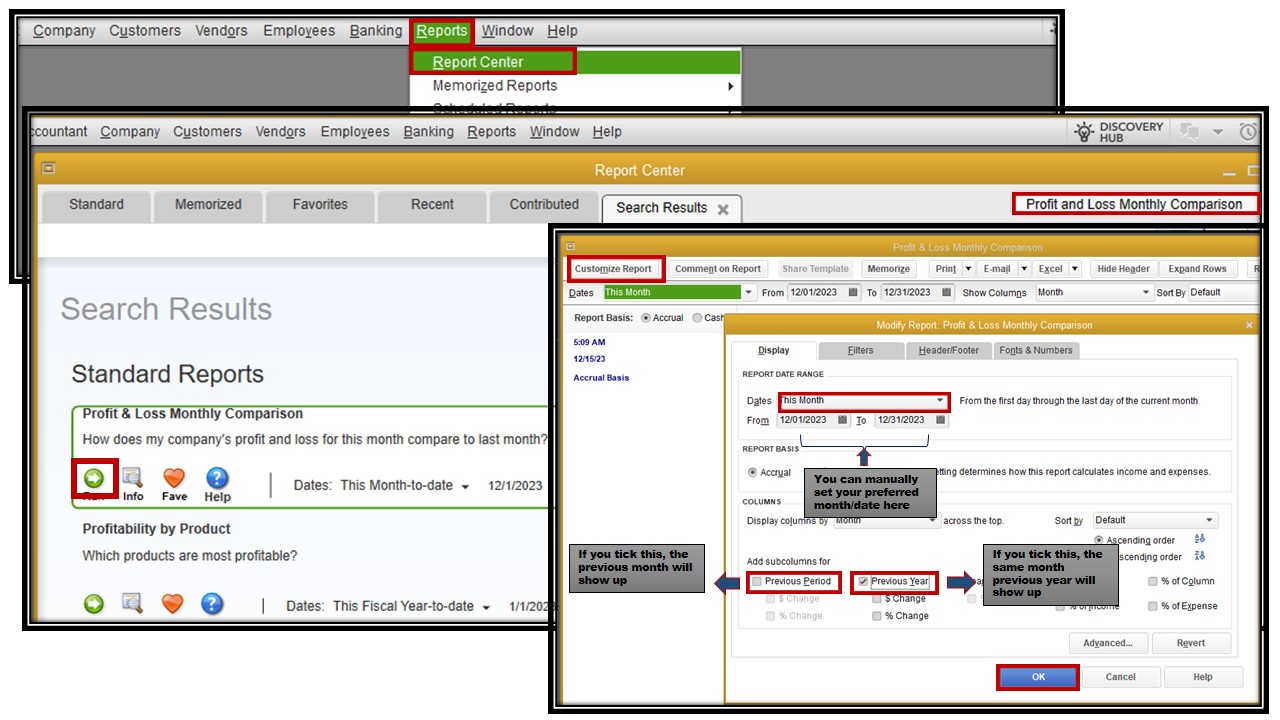
Task: Click the Memorize button
Action: [888, 269]
